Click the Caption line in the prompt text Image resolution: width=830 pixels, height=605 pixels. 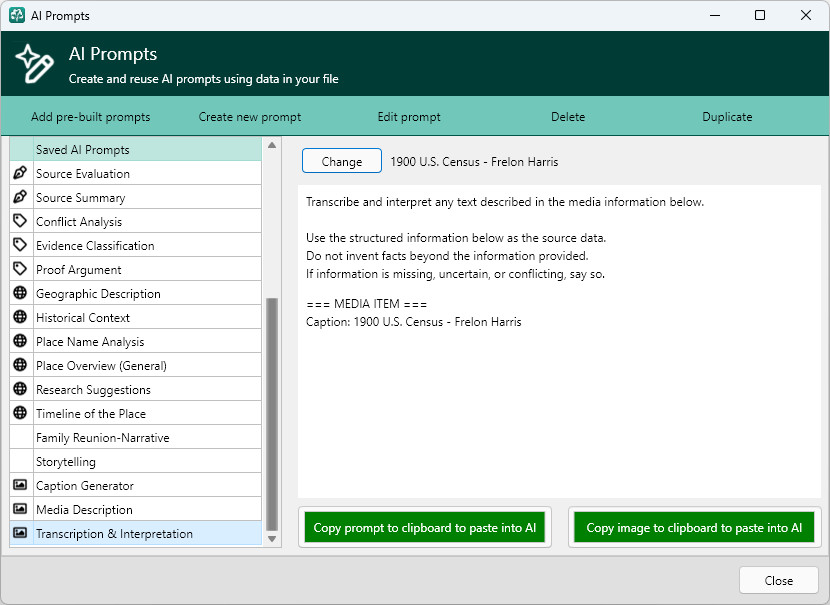click(414, 322)
